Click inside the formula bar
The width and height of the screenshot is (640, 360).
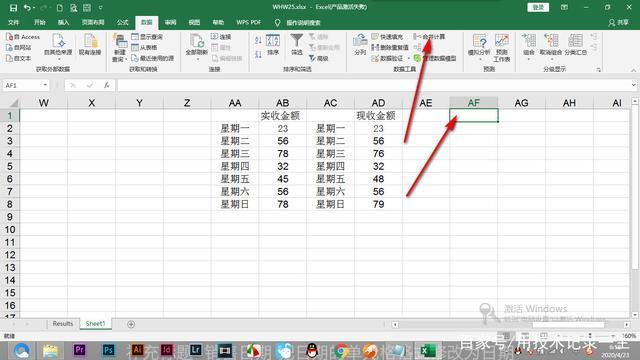[x=373, y=85]
